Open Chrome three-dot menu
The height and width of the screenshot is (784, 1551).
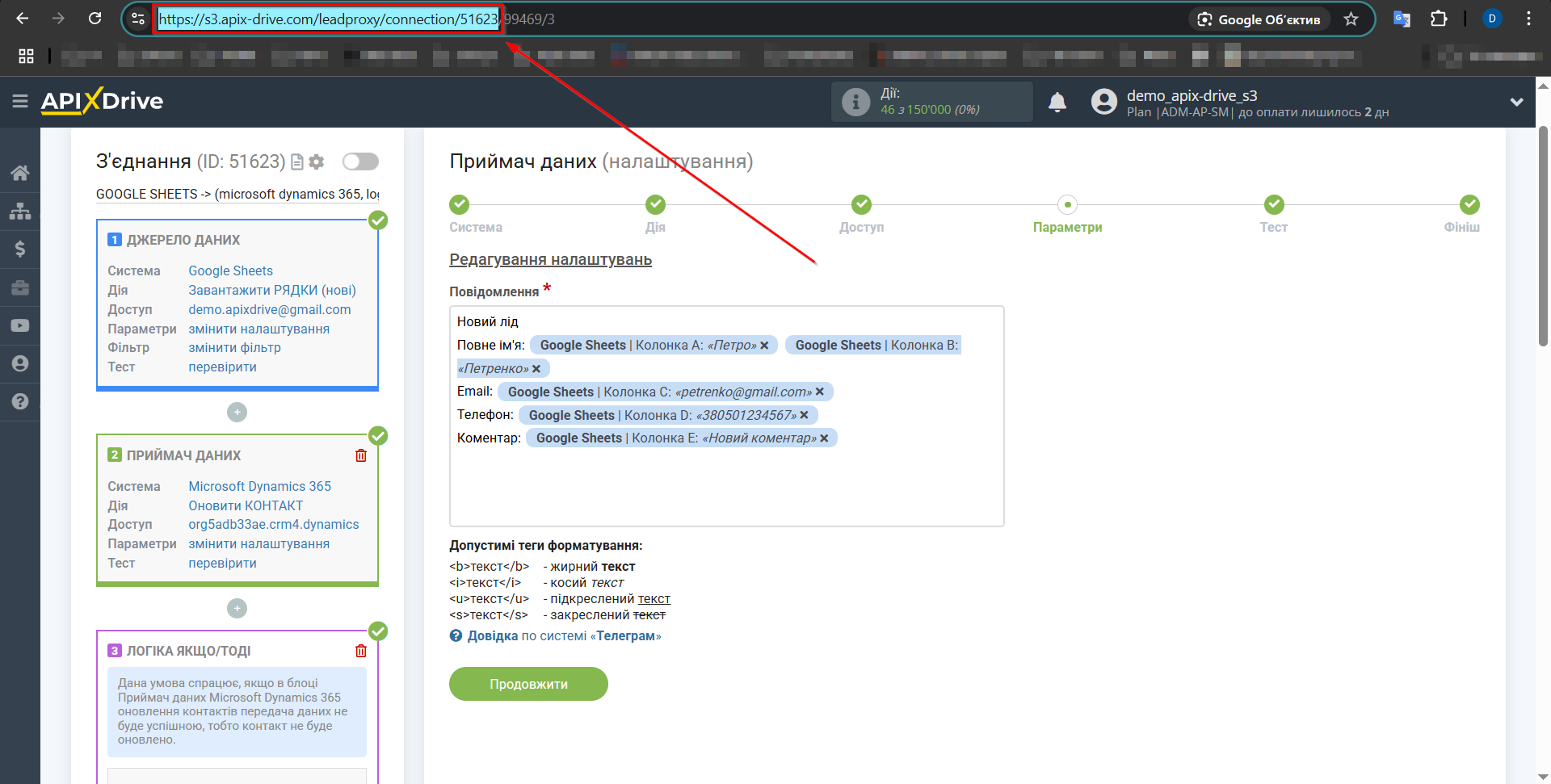click(1528, 19)
